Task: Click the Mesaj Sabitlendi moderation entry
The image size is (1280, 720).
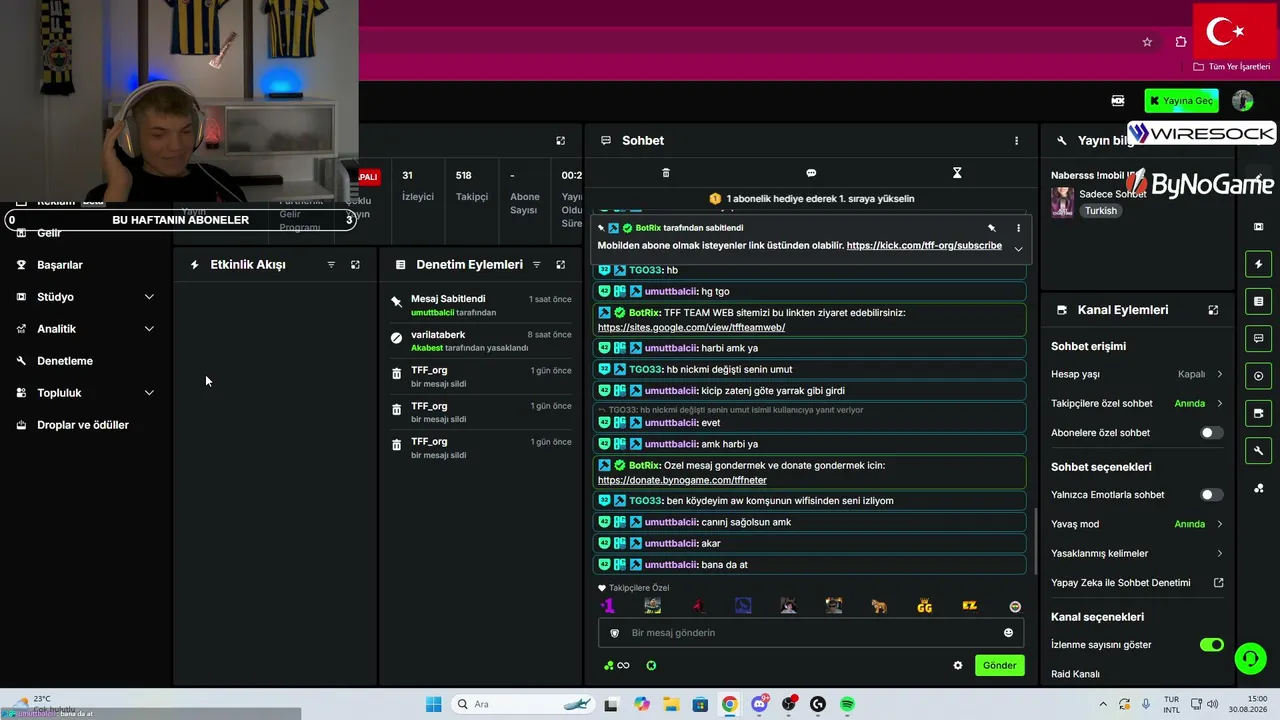Action: coord(481,305)
